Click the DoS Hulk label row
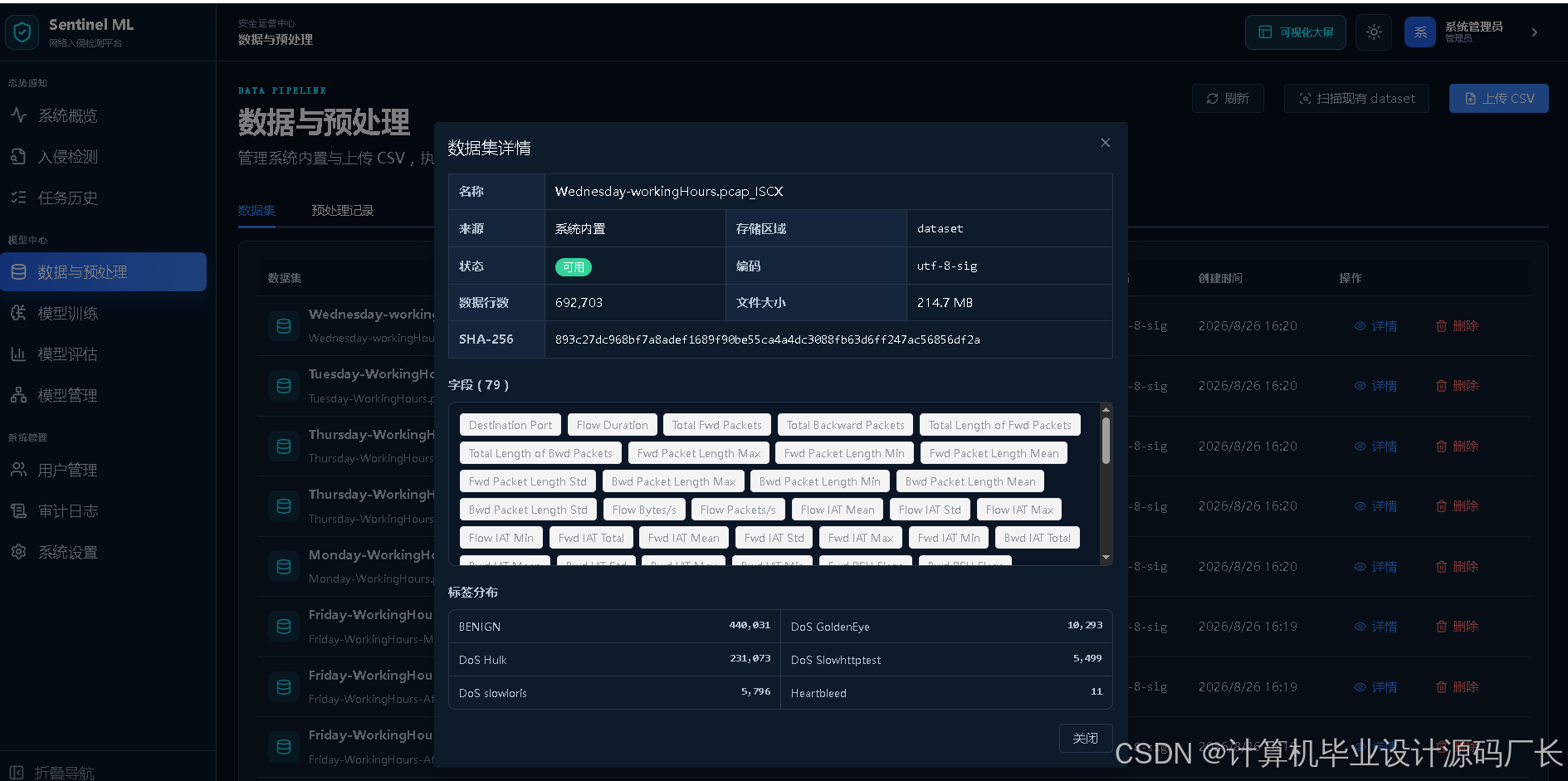Screen dimensions: 1568x781 (x=614, y=660)
